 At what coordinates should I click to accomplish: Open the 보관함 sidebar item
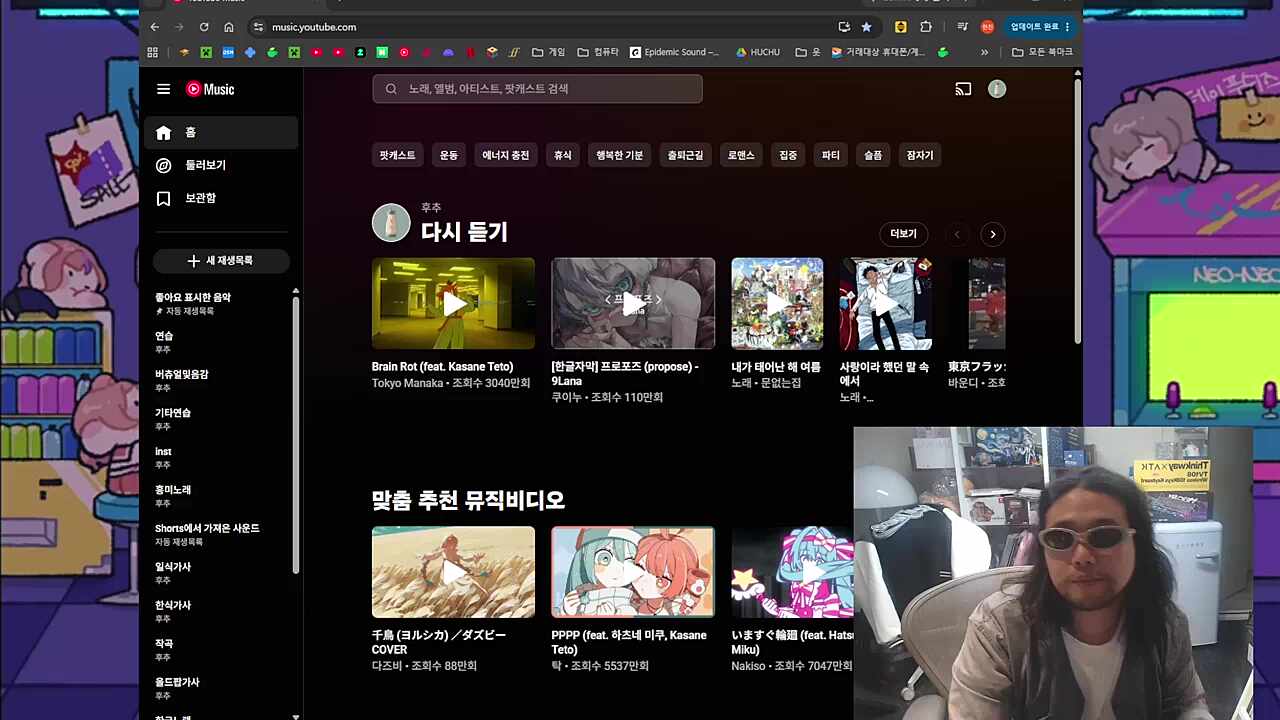pyautogui.click(x=221, y=198)
